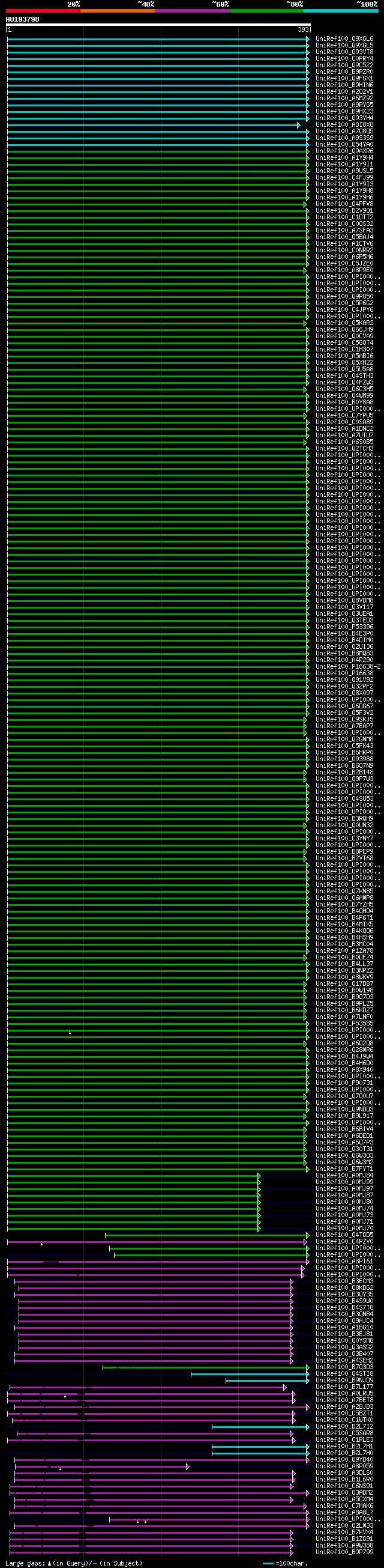Select the UniRef100_P53585 label
The height and width of the screenshot is (1568, 384).
coord(344,1024)
